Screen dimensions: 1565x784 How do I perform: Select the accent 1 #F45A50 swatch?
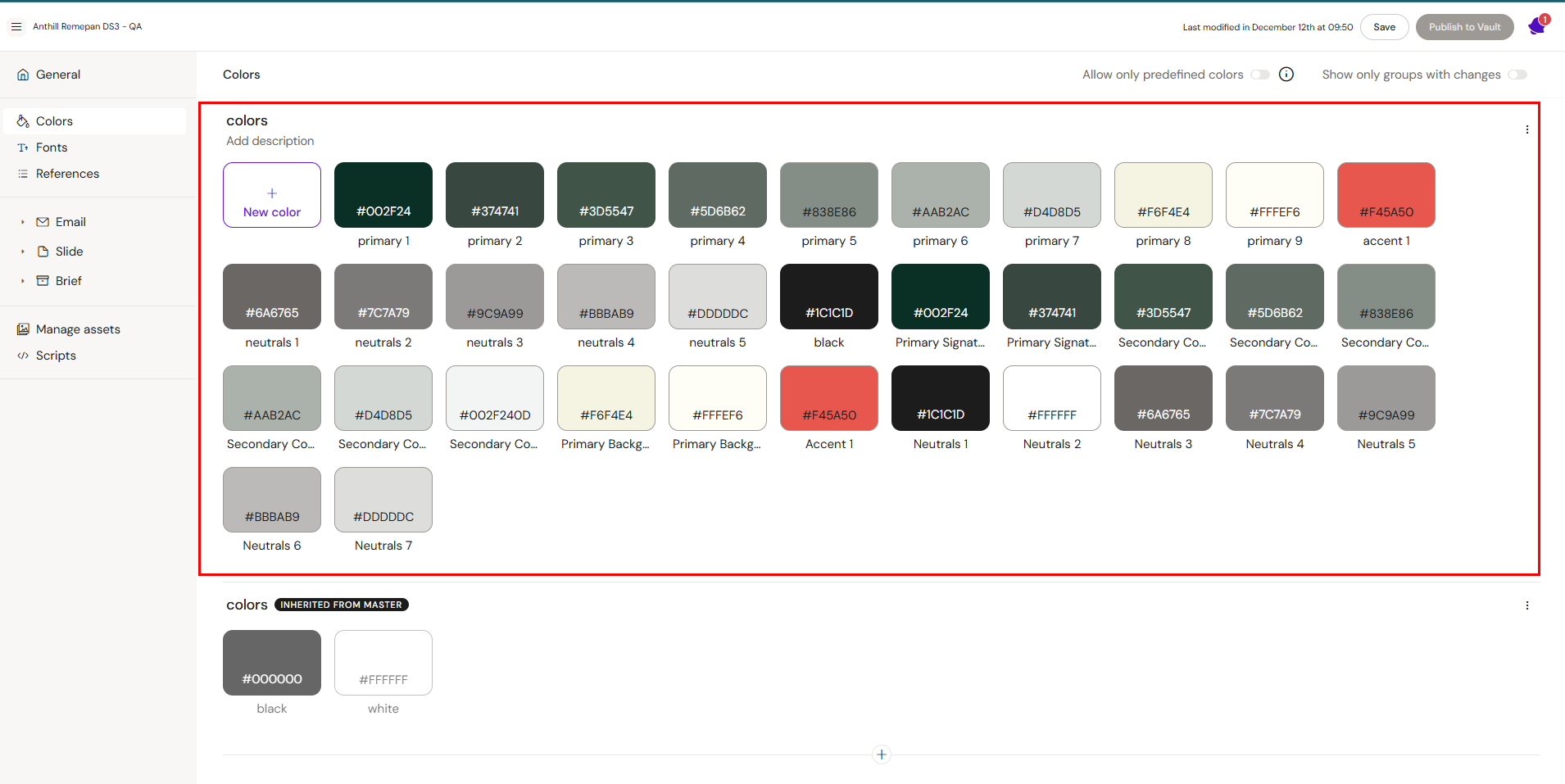coord(1386,195)
